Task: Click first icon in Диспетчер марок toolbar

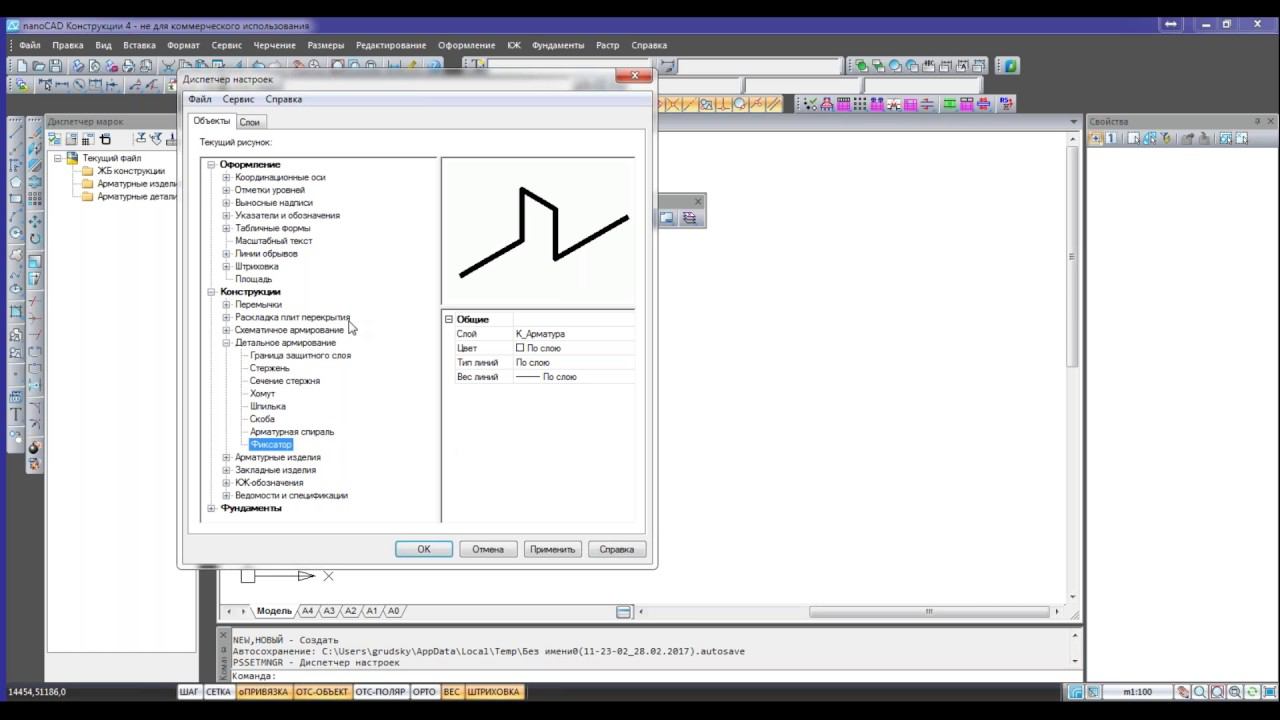Action: (x=56, y=139)
